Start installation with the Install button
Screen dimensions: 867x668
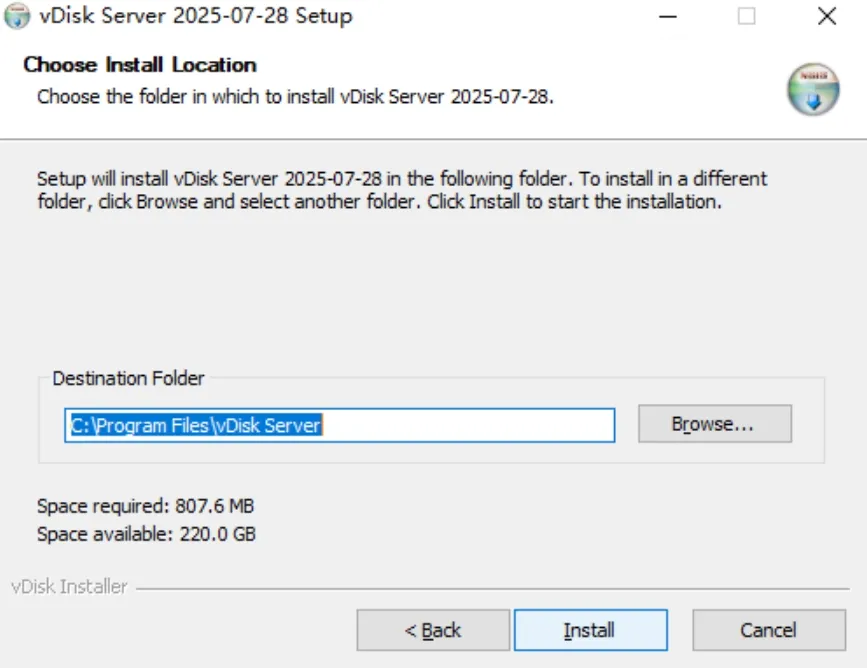pyautogui.click(x=591, y=630)
